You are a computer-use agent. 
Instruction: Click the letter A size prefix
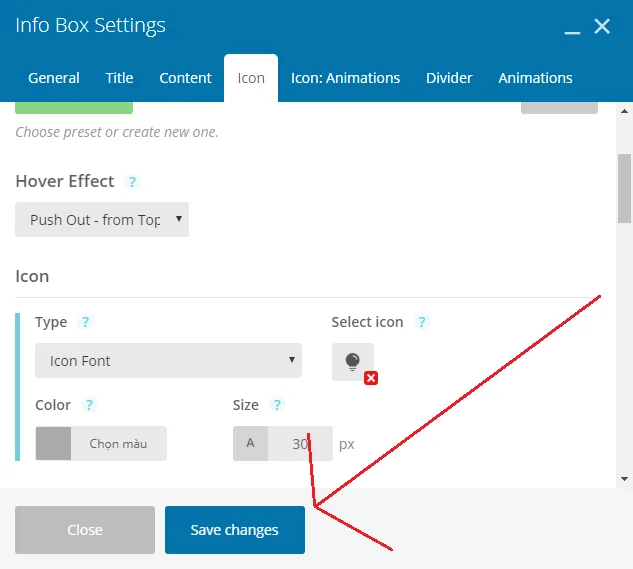[250, 443]
